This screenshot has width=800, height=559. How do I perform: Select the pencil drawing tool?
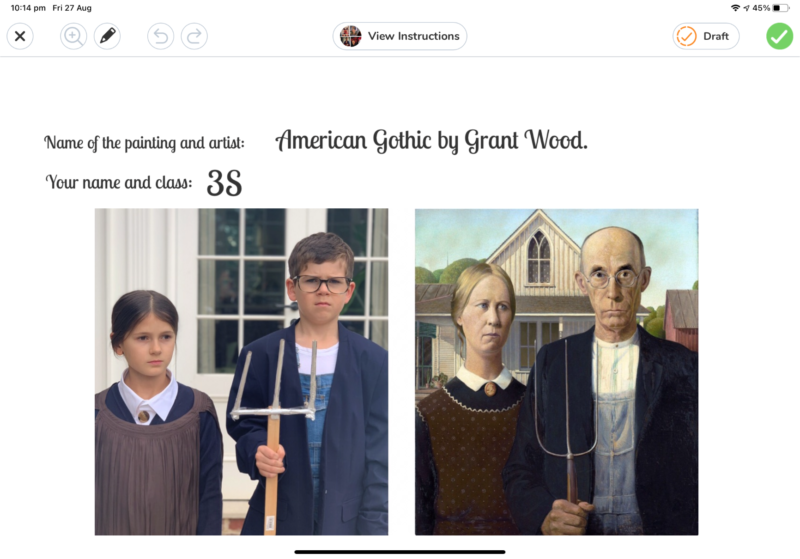click(107, 36)
